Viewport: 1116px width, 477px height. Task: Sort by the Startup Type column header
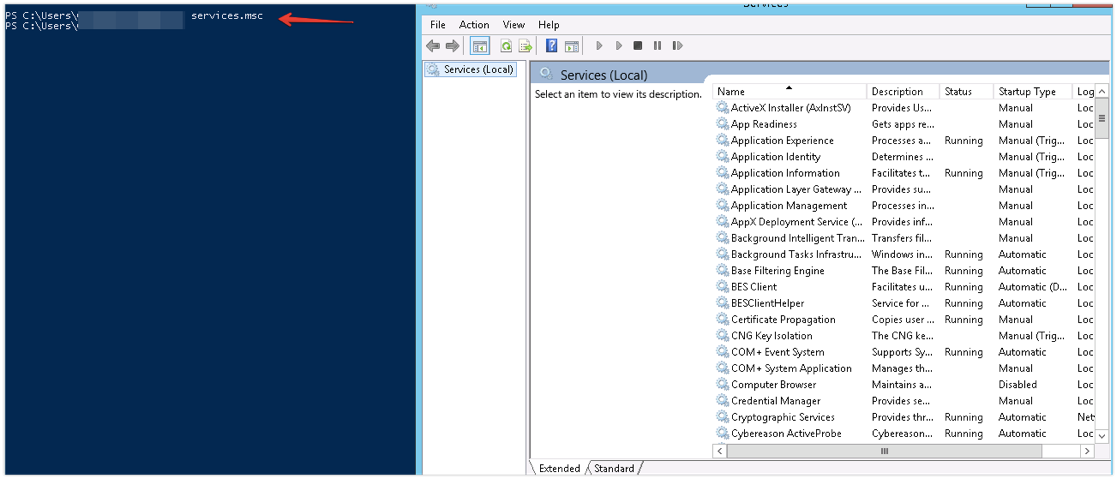coord(1033,91)
